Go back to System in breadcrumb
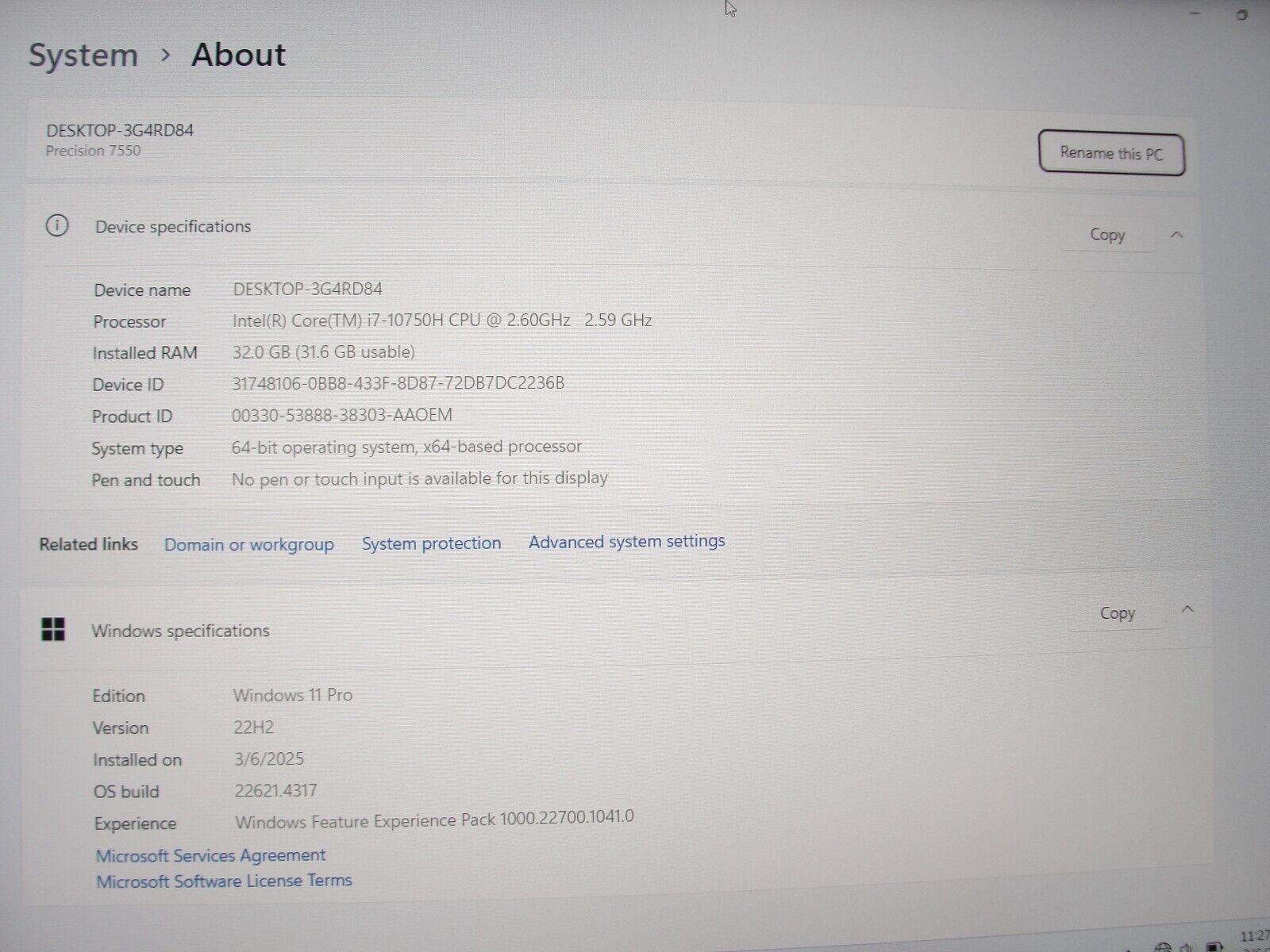1270x952 pixels. click(x=83, y=56)
